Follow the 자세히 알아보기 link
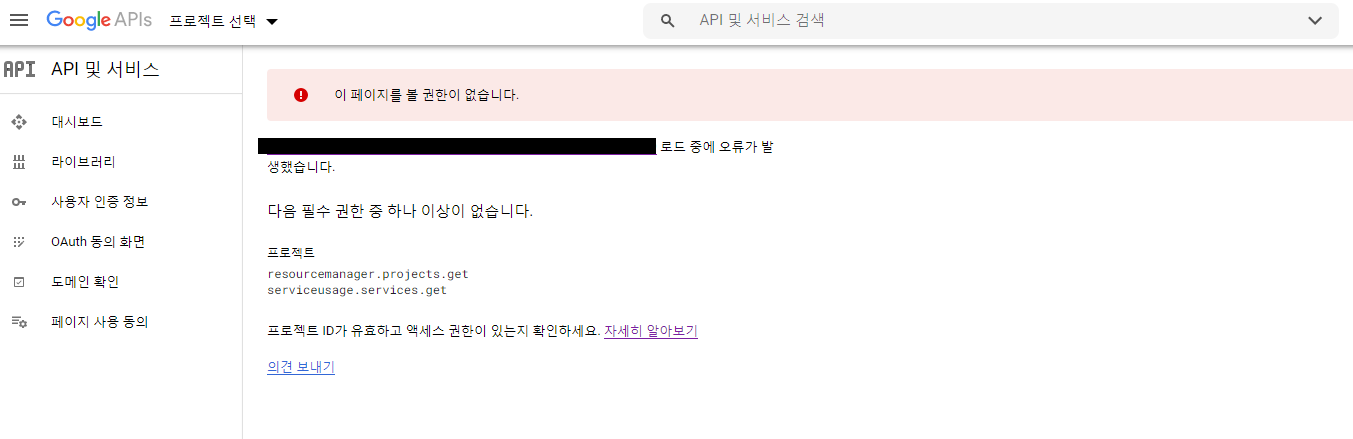Image resolution: width=1353 pixels, height=439 pixels. pos(651,331)
